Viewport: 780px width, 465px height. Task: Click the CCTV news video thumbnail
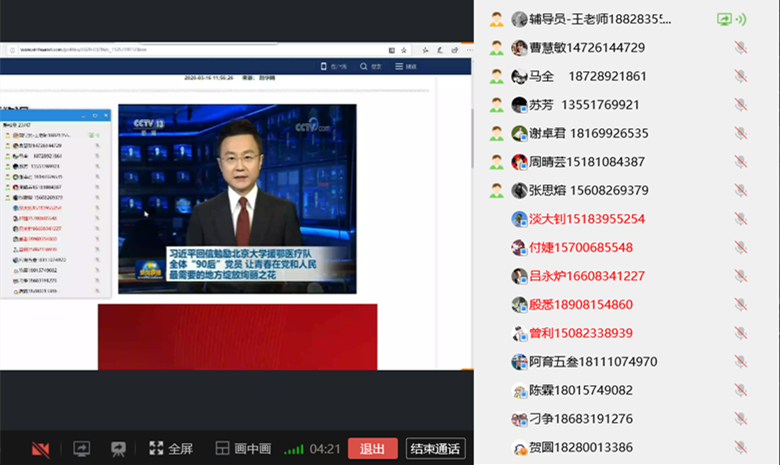(x=237, y=198)
